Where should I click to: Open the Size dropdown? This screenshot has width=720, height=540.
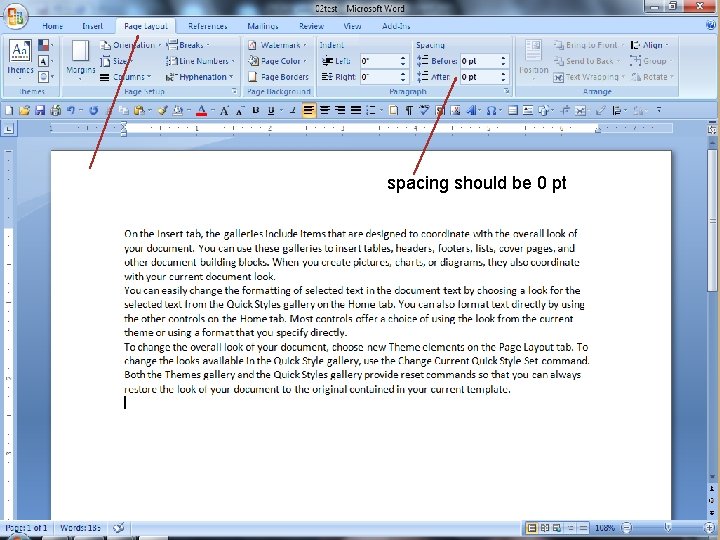tap(116, 61)
